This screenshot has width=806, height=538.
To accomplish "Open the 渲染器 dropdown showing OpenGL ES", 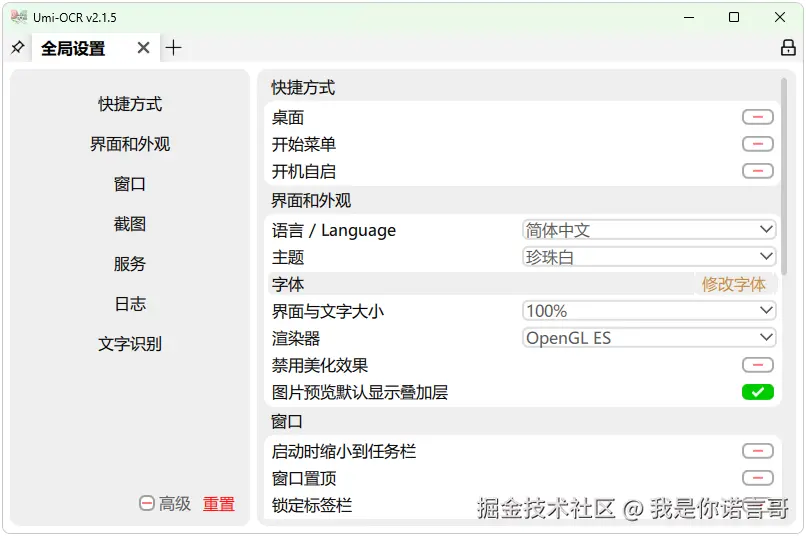I will 649,338.
